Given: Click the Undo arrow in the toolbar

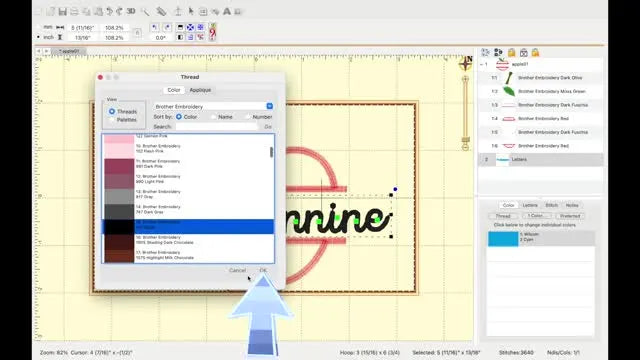Looking at the screenshot, I should 109,11.
